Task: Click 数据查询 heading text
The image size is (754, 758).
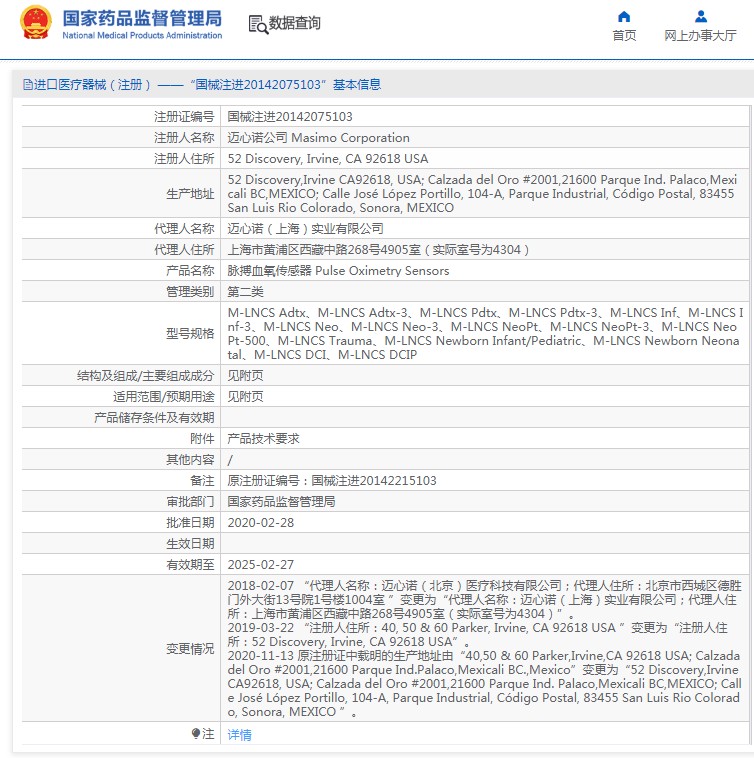Action: click(294, 23)
